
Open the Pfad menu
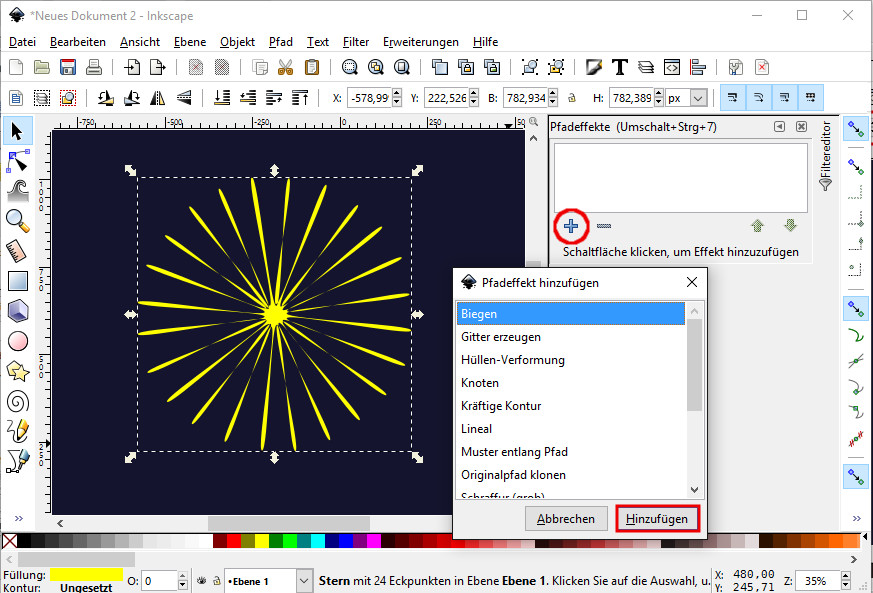pyautogui.click(x=280, y=42)
